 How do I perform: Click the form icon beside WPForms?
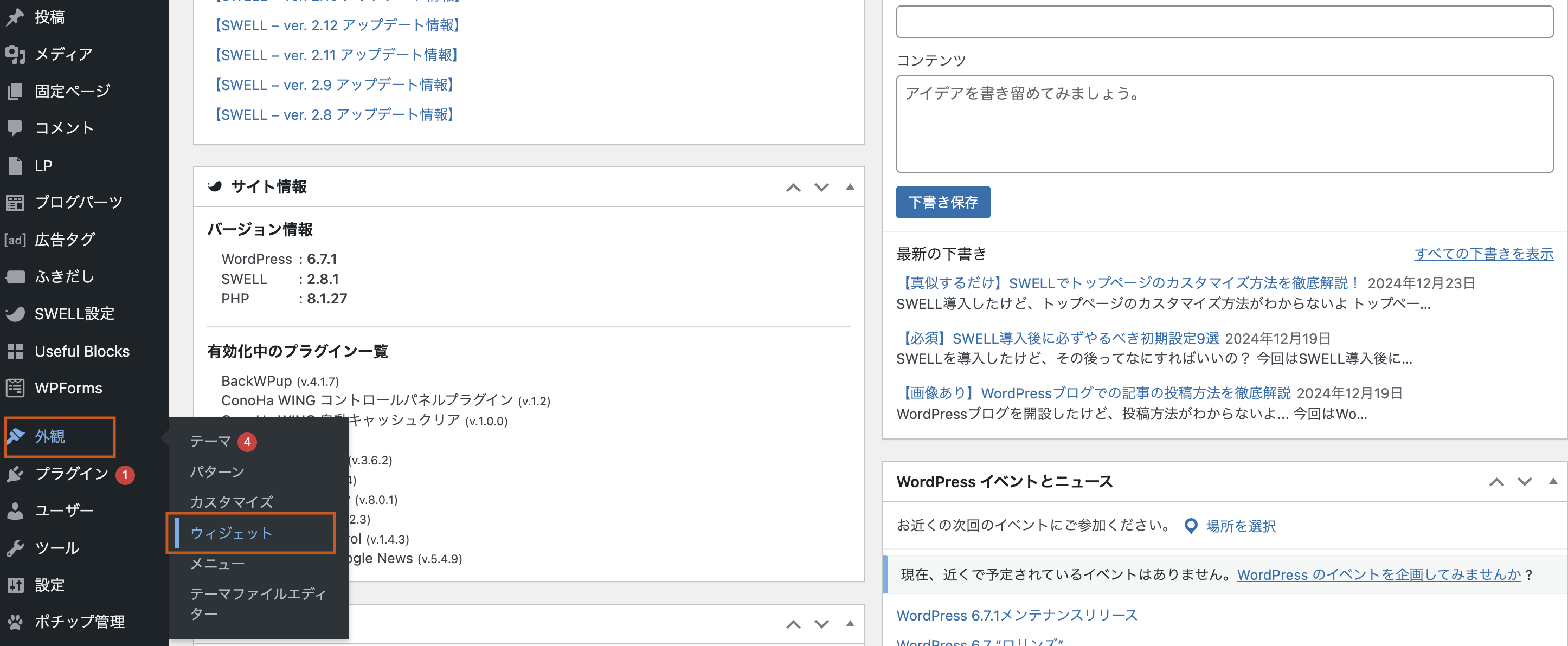(15, 388)
